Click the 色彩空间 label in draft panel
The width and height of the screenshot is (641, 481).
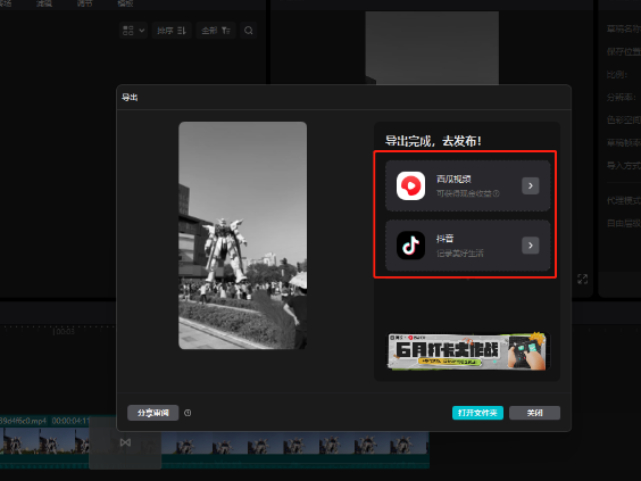[624, 120]
